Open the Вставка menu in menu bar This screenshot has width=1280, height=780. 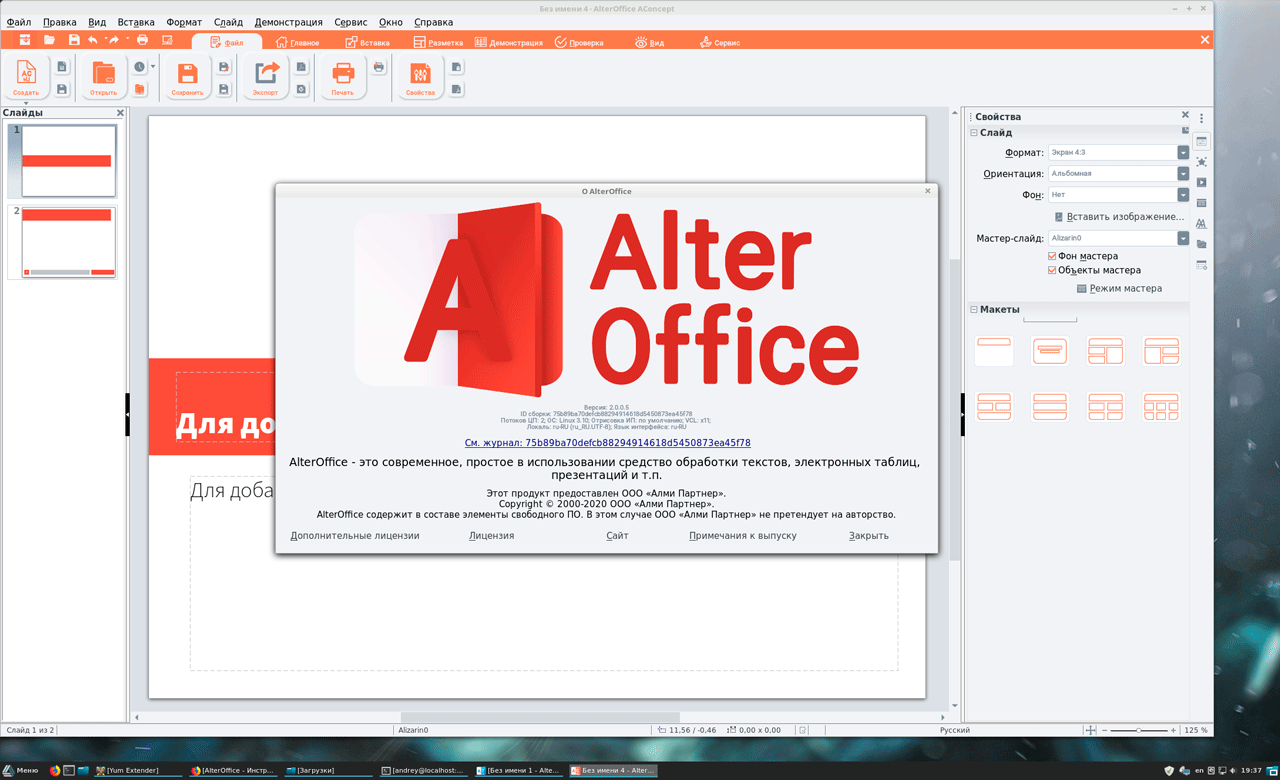point(136,22)
